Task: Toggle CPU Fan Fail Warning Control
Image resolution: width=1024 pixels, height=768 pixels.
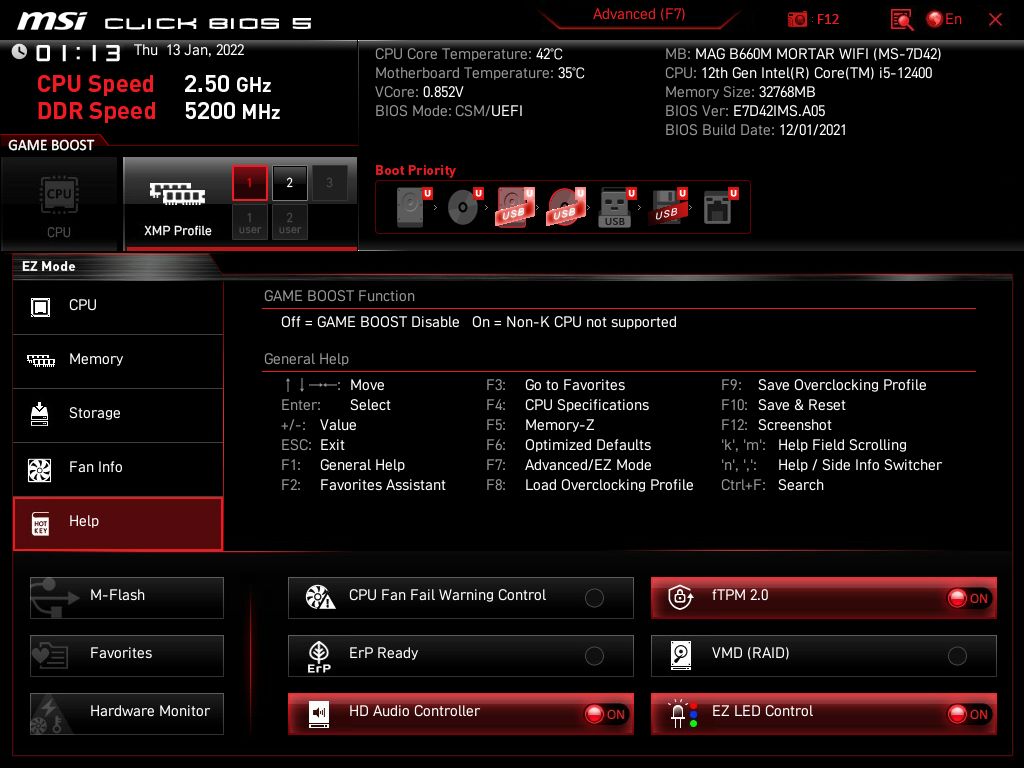Action: coord(460,598)
